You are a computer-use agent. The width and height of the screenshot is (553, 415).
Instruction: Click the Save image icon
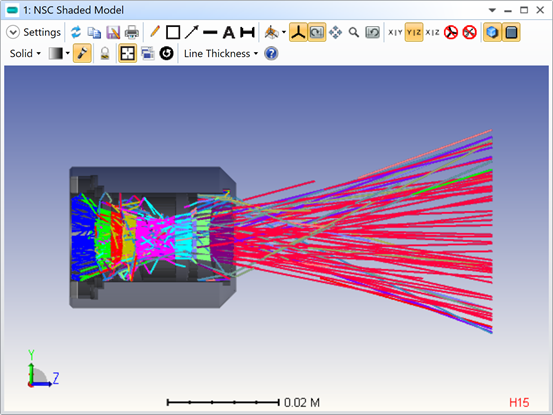(x=113, y=32)
